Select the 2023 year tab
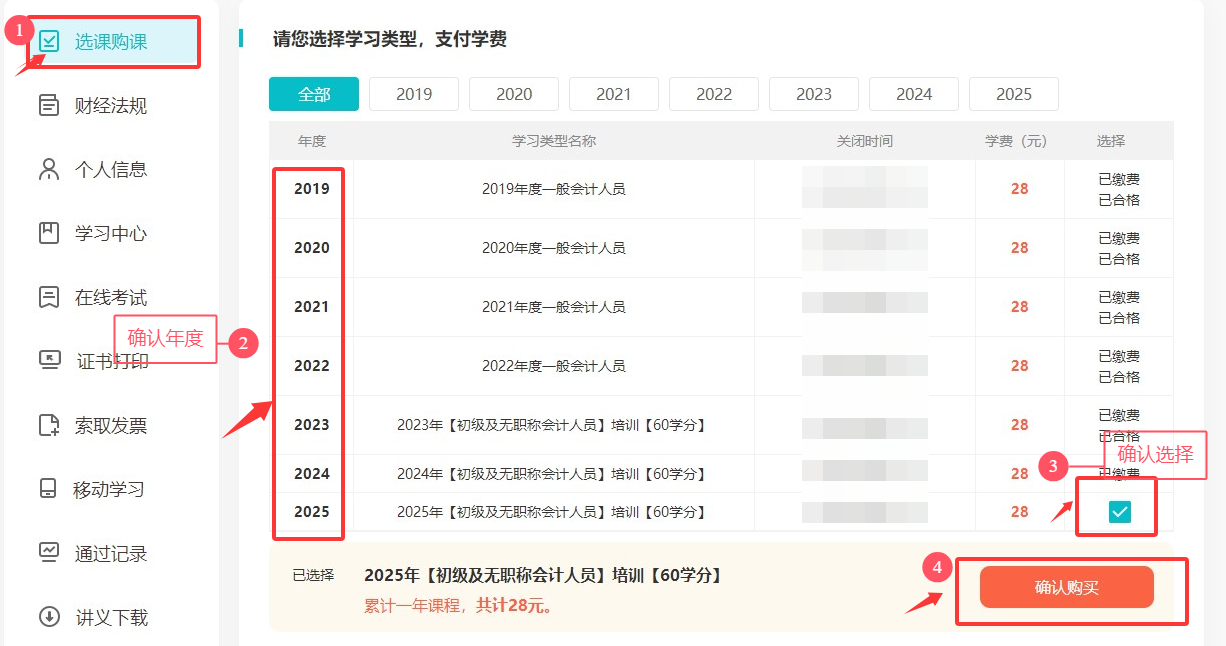The width and height of the screenshot is (1226, 646). pyautogui.click(x=813, y=94)
